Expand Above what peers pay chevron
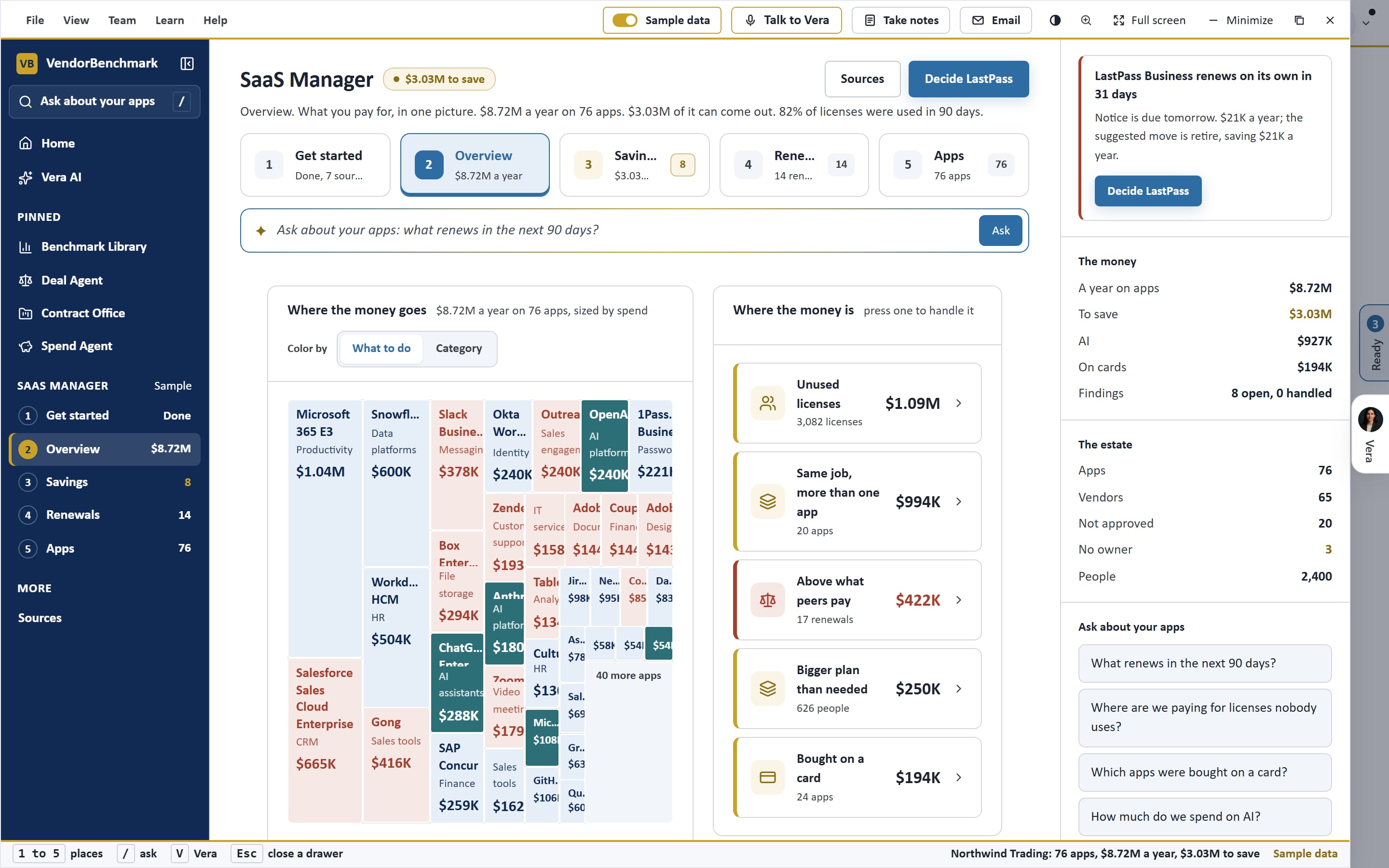 [958, 600]
